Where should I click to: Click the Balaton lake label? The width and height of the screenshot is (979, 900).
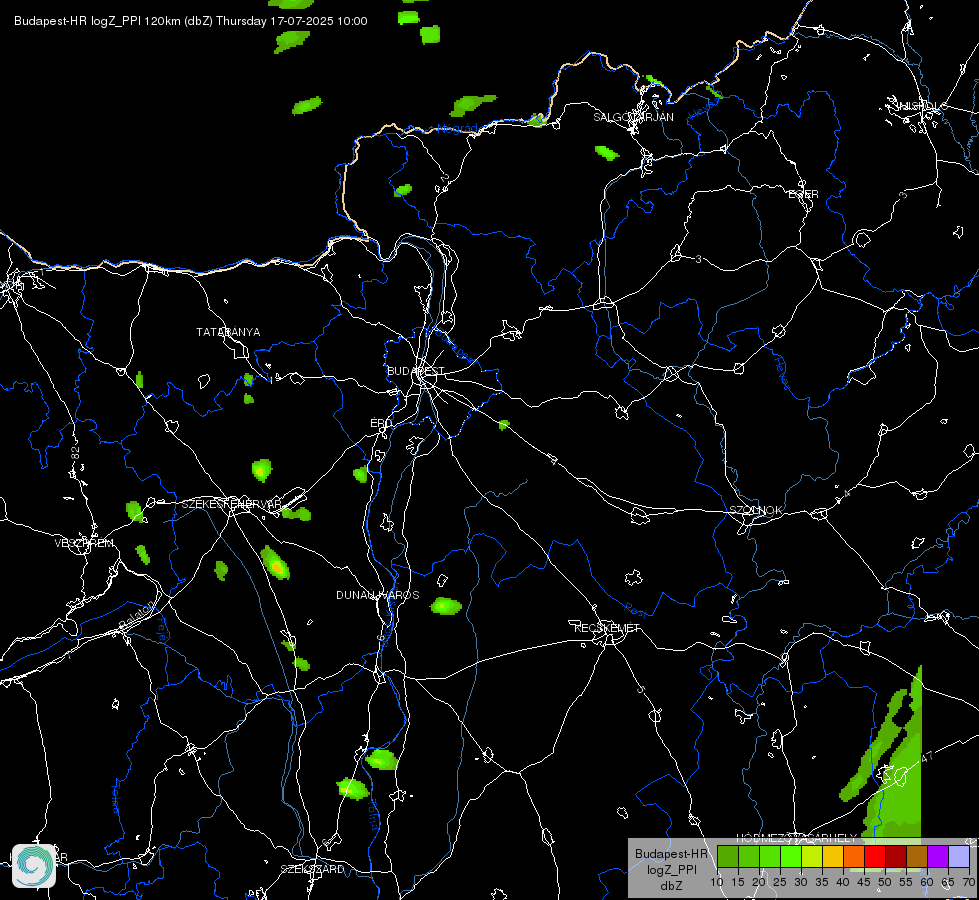coord(137,614)
